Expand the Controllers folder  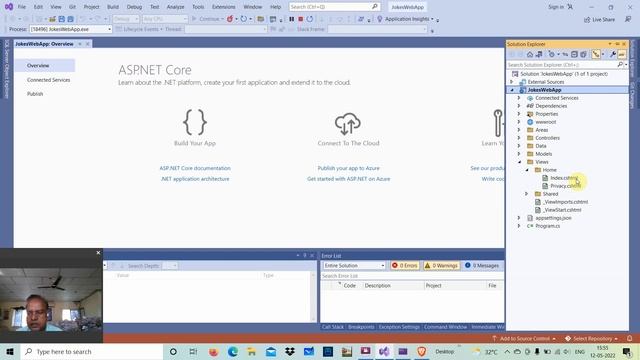[519, 138]
